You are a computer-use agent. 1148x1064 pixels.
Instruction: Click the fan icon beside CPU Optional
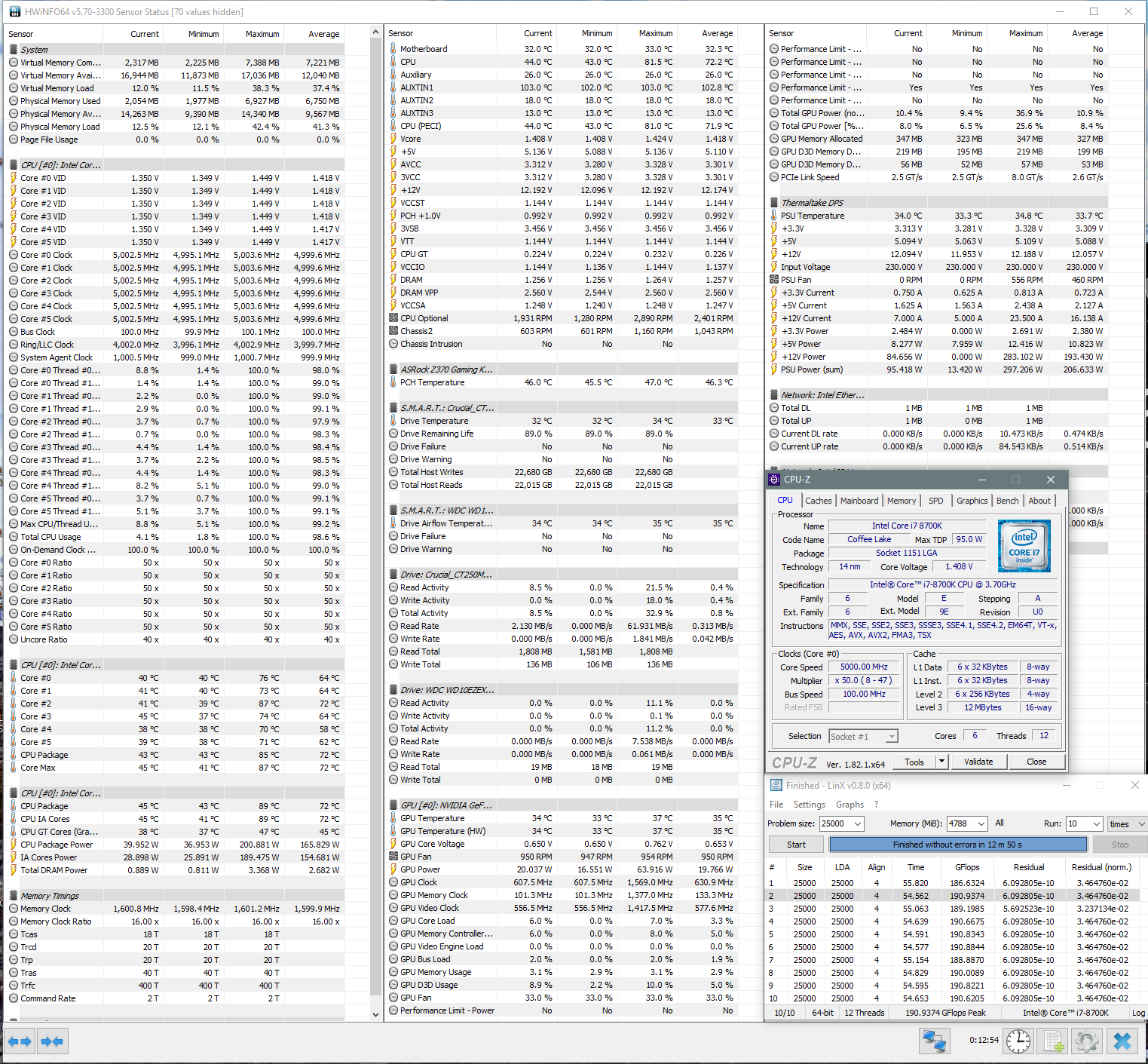coord(393,318)
